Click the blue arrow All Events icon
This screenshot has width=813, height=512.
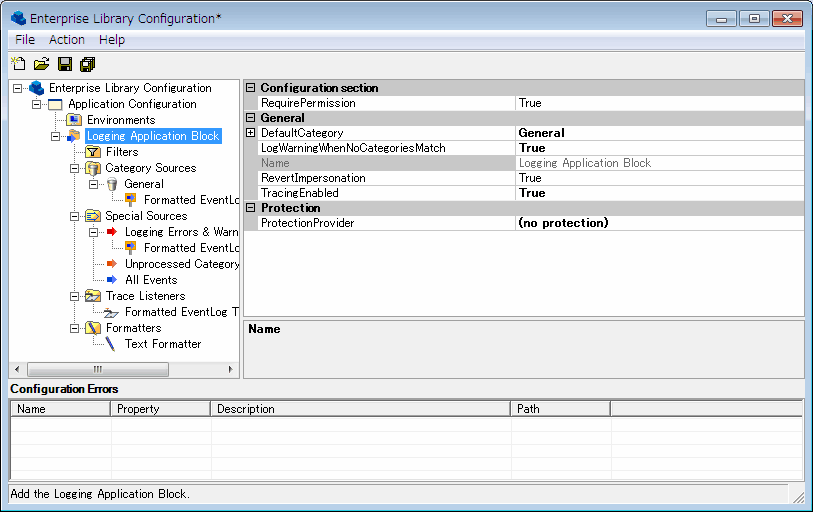coord(112,280)
